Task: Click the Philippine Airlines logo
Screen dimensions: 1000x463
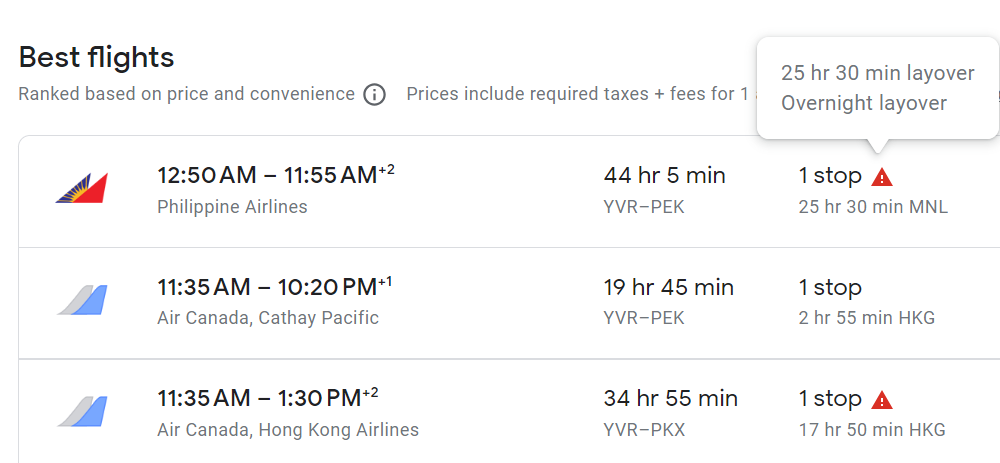Action: [x=81, y=188]
